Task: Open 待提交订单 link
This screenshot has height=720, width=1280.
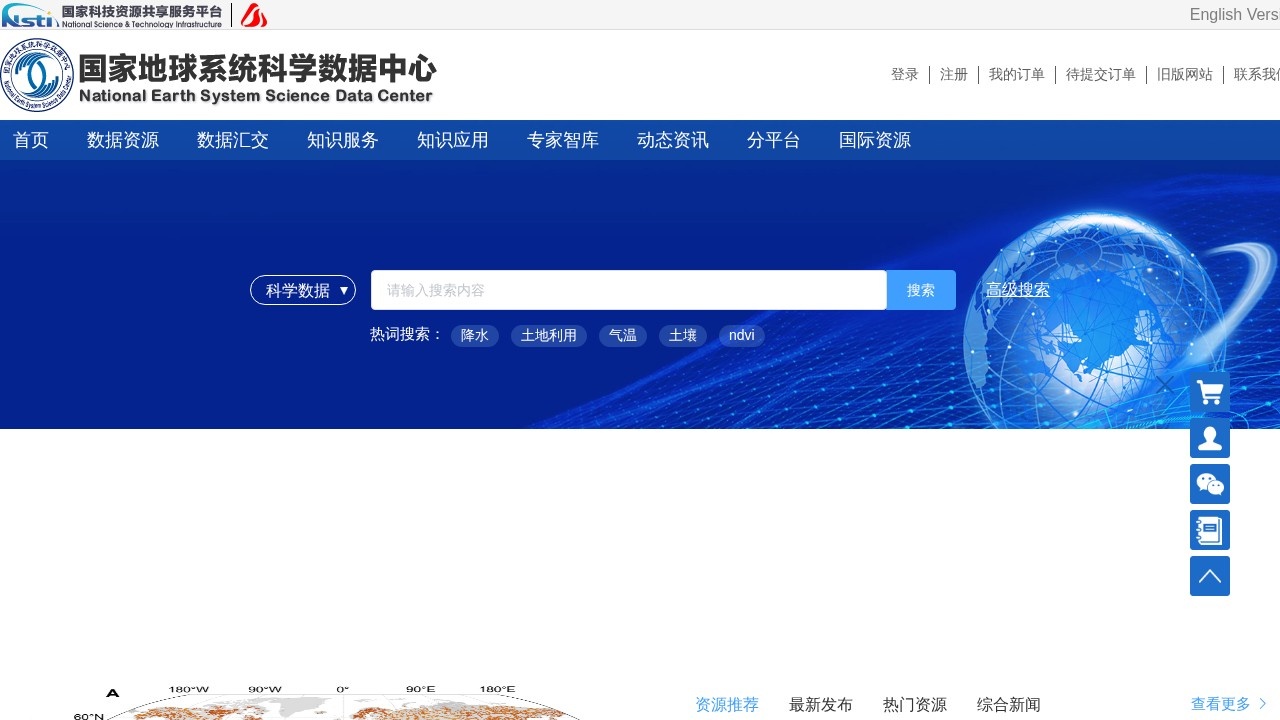Action: (x=1101, y=75)
